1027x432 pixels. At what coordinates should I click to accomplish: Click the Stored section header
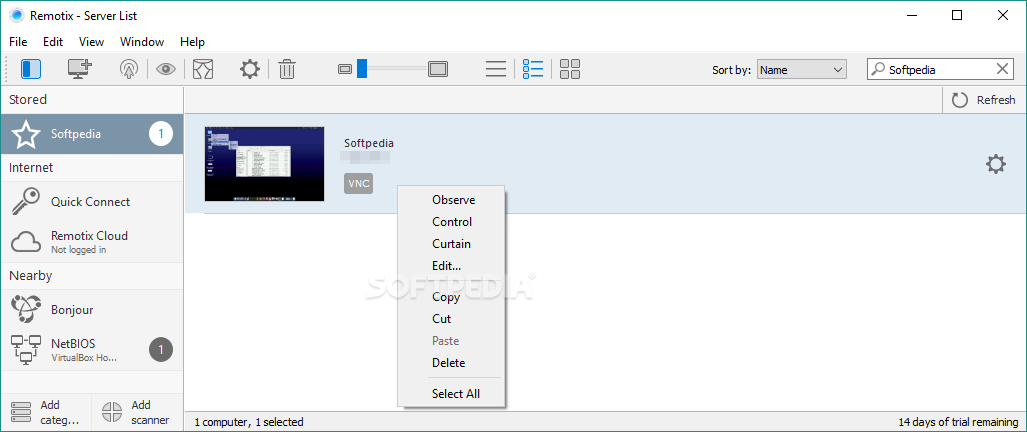[x=92, y=99]
